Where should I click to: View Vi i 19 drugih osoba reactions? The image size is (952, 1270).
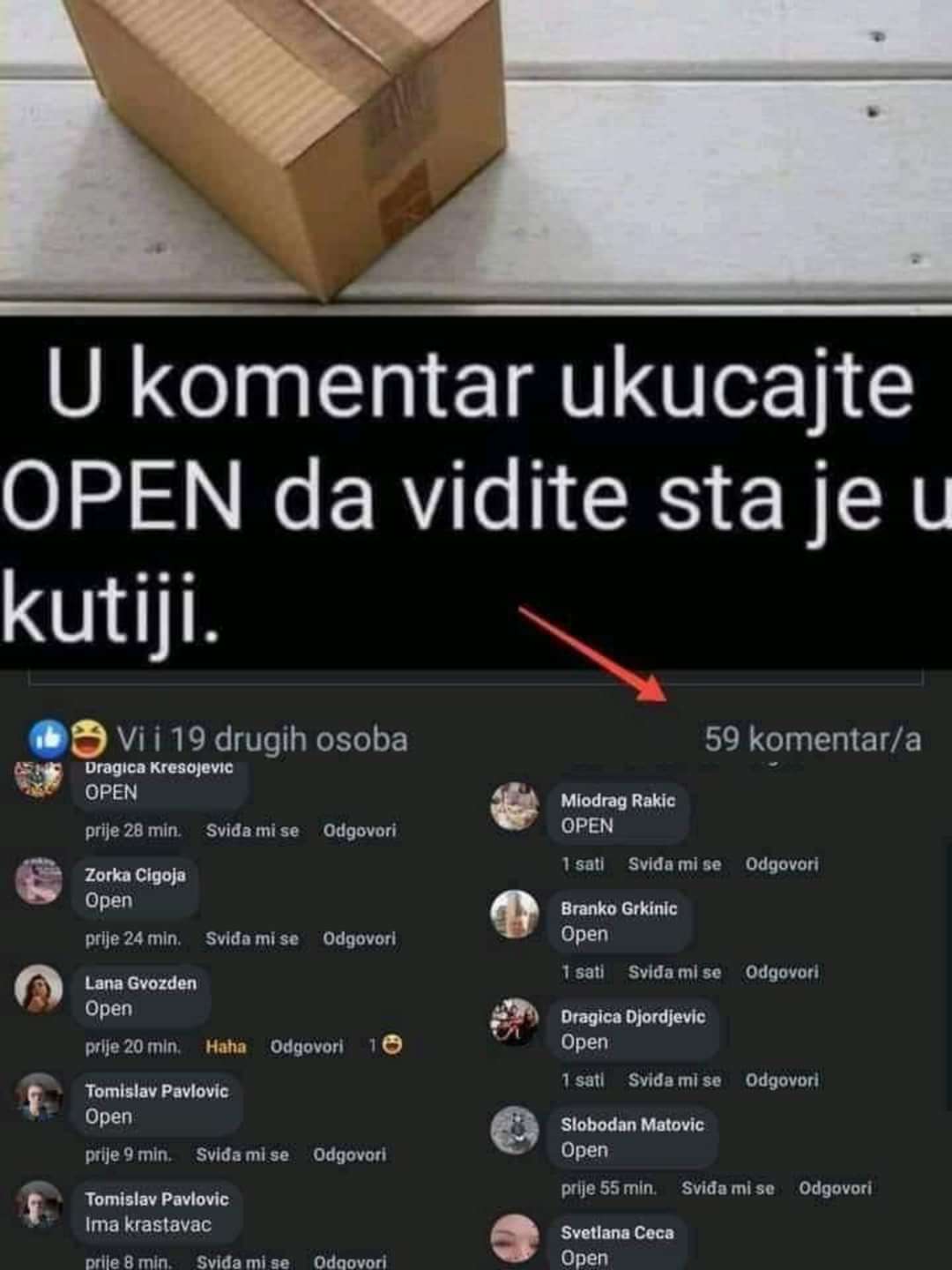point(262,739)
